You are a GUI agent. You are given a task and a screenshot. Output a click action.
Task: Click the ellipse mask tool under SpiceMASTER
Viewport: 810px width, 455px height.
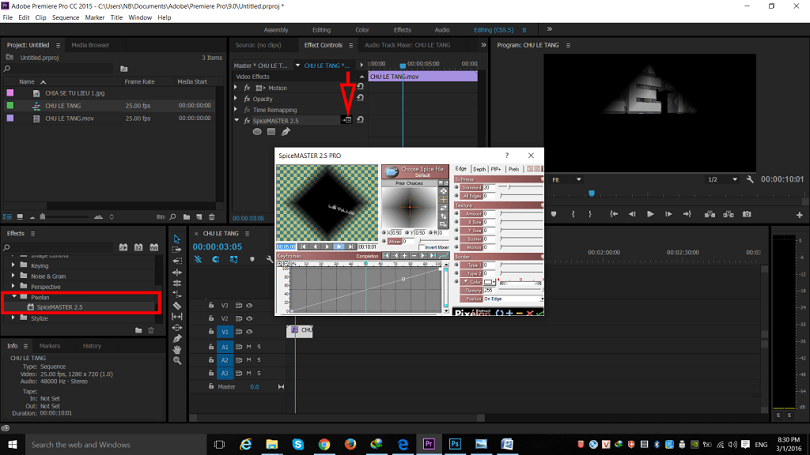point(257,132)
